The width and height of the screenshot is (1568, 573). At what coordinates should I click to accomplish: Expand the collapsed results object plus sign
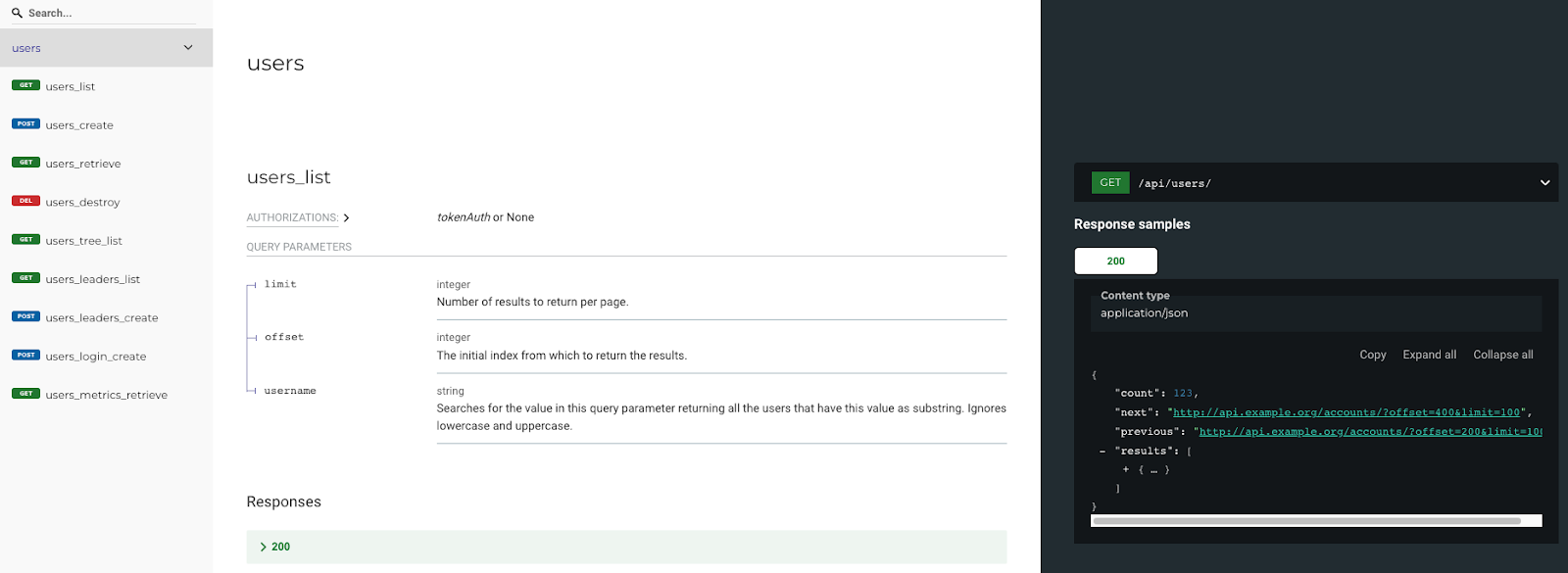pos(1125,470)
